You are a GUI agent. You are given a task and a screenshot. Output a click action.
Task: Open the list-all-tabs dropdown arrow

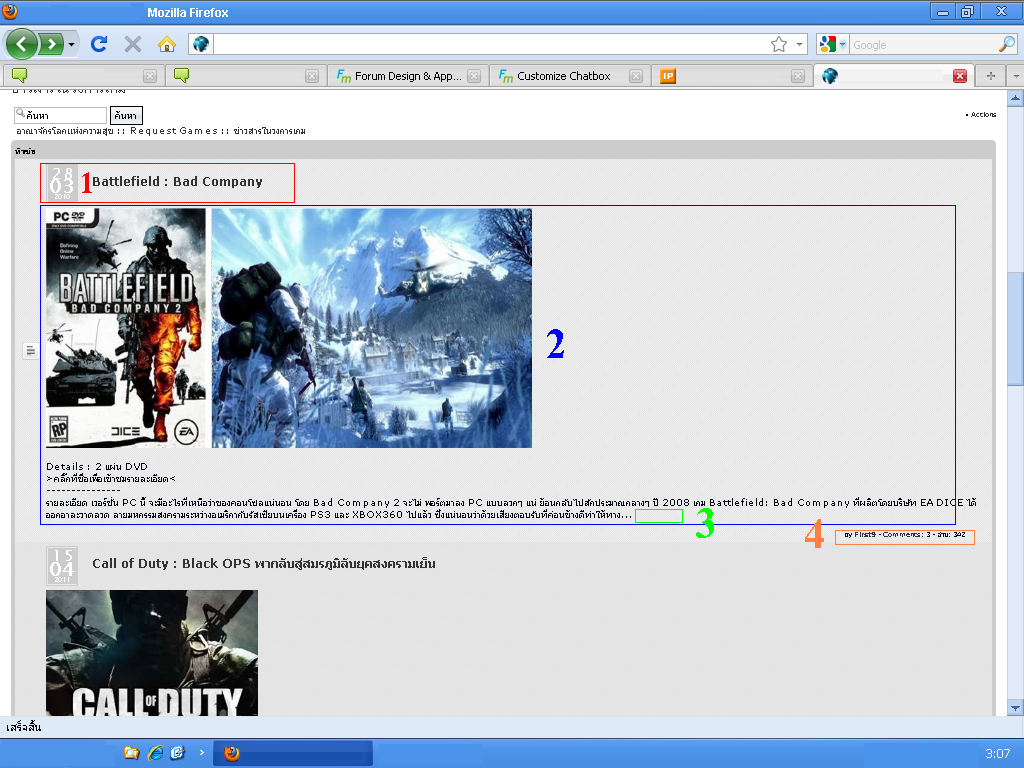(x=1016, y=76)
